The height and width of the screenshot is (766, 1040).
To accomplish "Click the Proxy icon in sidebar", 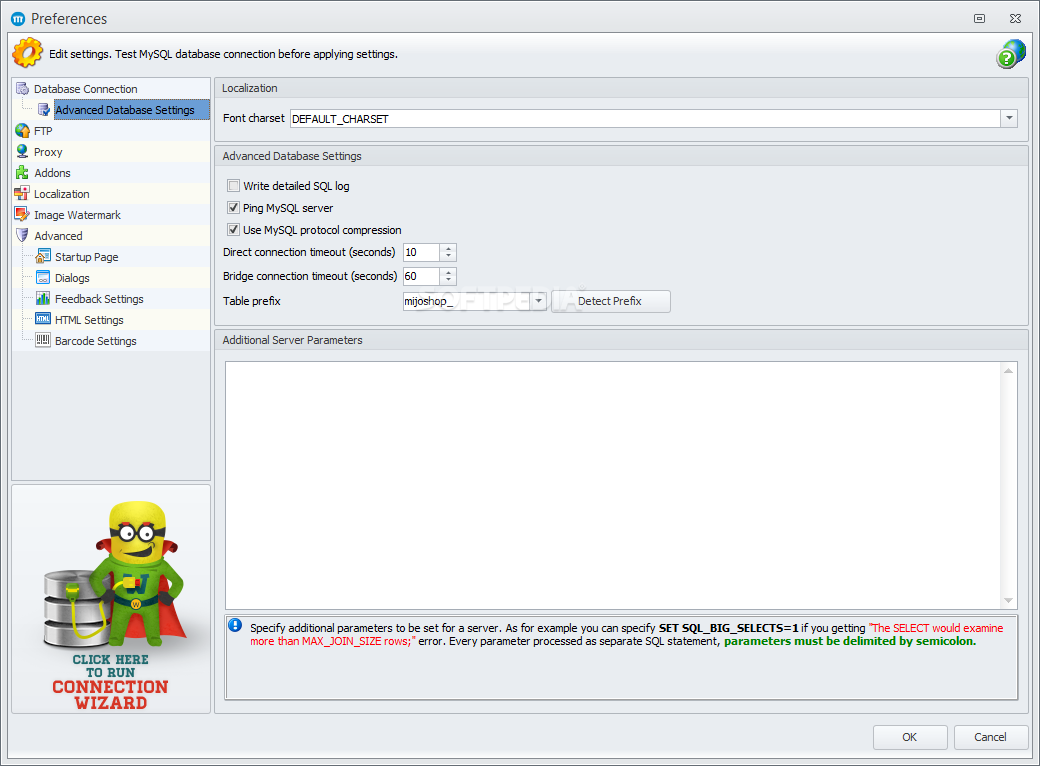I will point(22,151).
